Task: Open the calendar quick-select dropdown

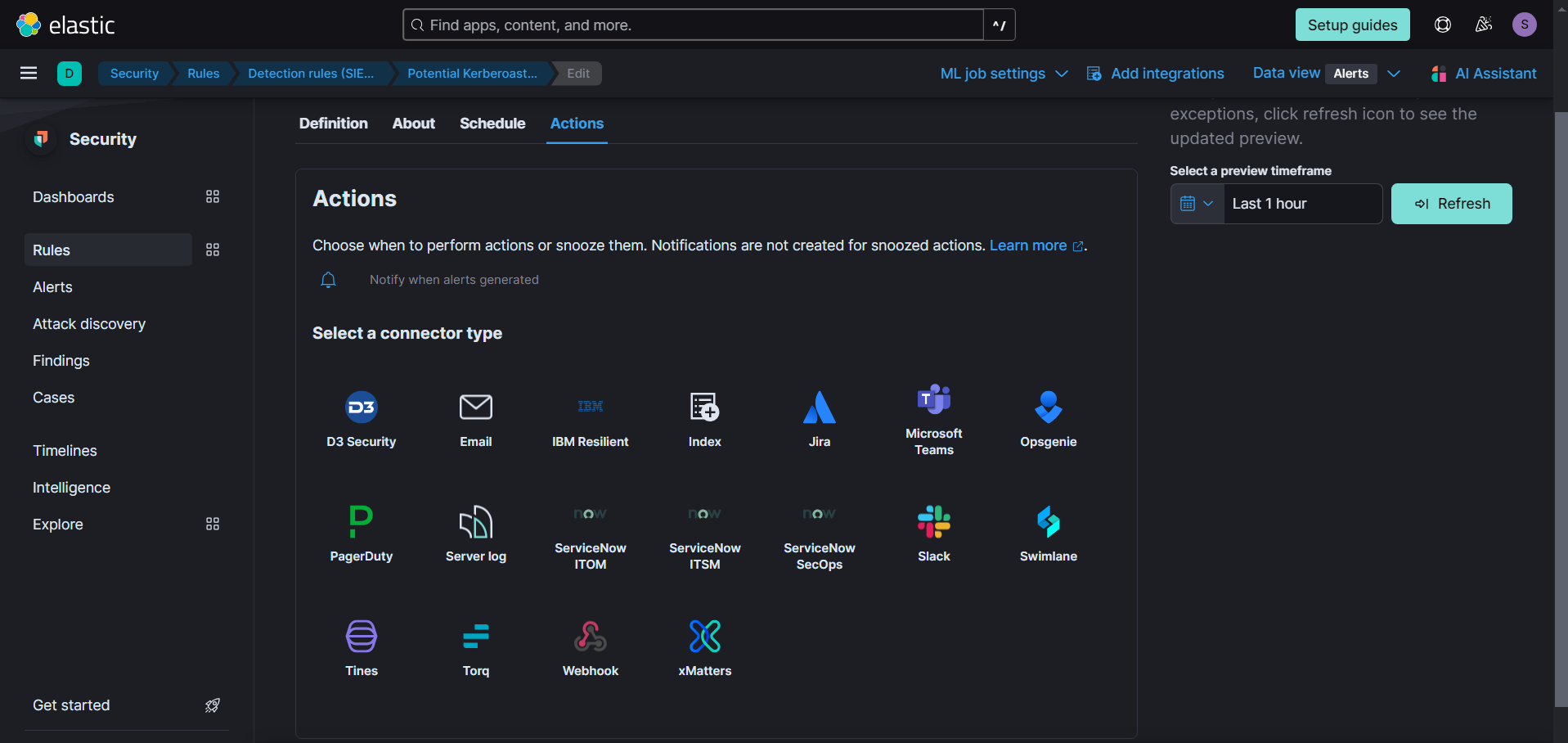Action: (x=1197, y=204)
